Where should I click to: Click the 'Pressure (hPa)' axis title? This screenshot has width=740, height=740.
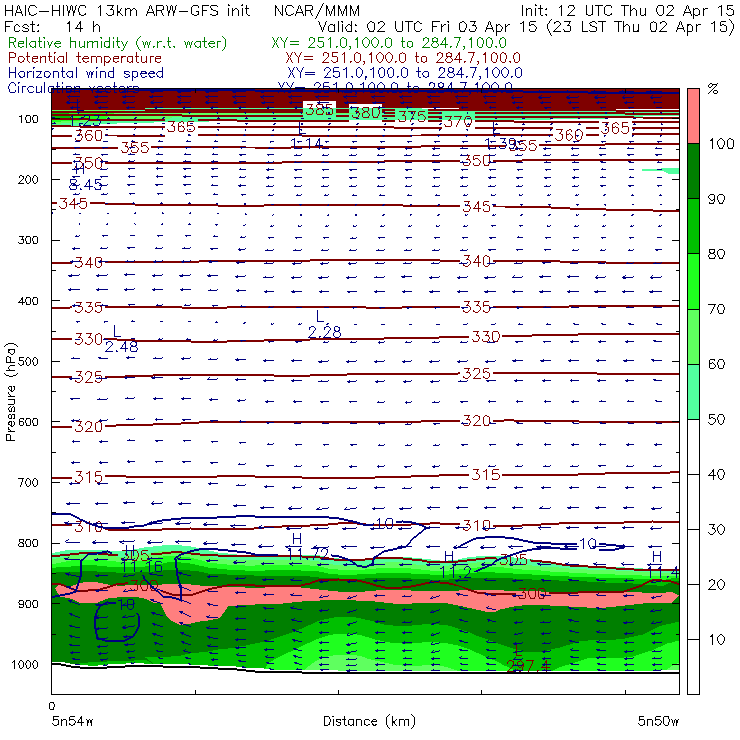10,392
